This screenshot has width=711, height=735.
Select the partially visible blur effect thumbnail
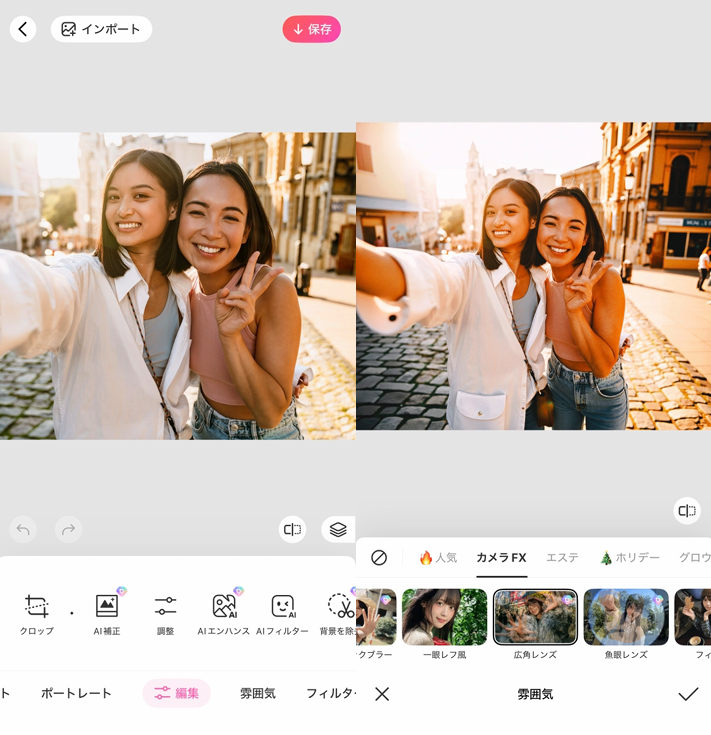pyautogui.click(x=376, y=617)
